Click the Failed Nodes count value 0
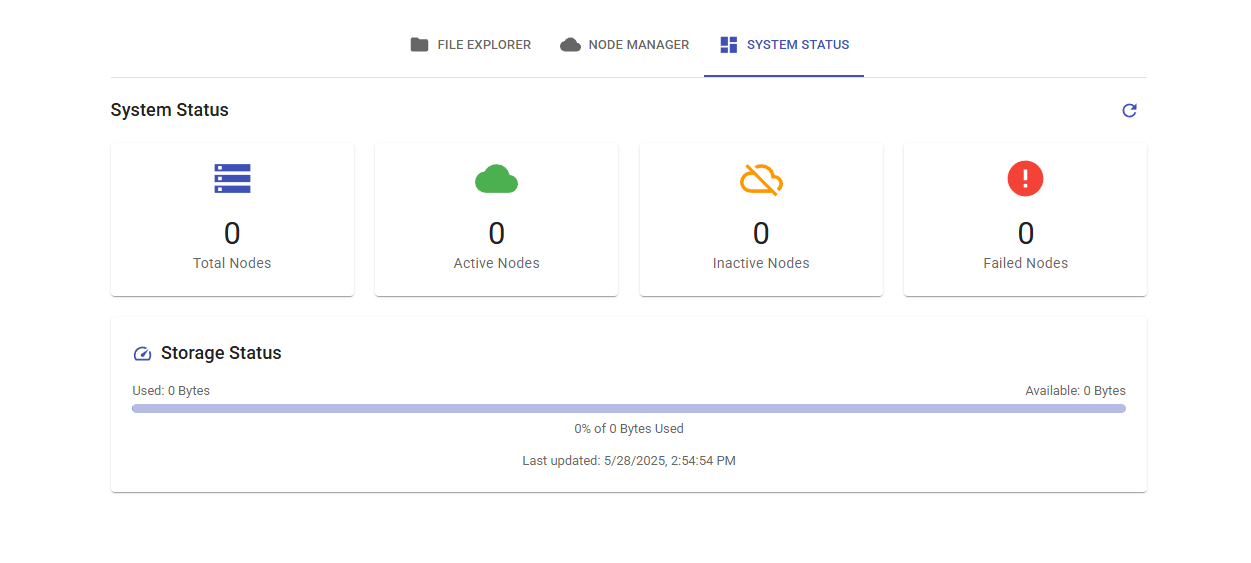Image resolution: width=1251 pixels, height=563 pixels. coord(1025,233)
